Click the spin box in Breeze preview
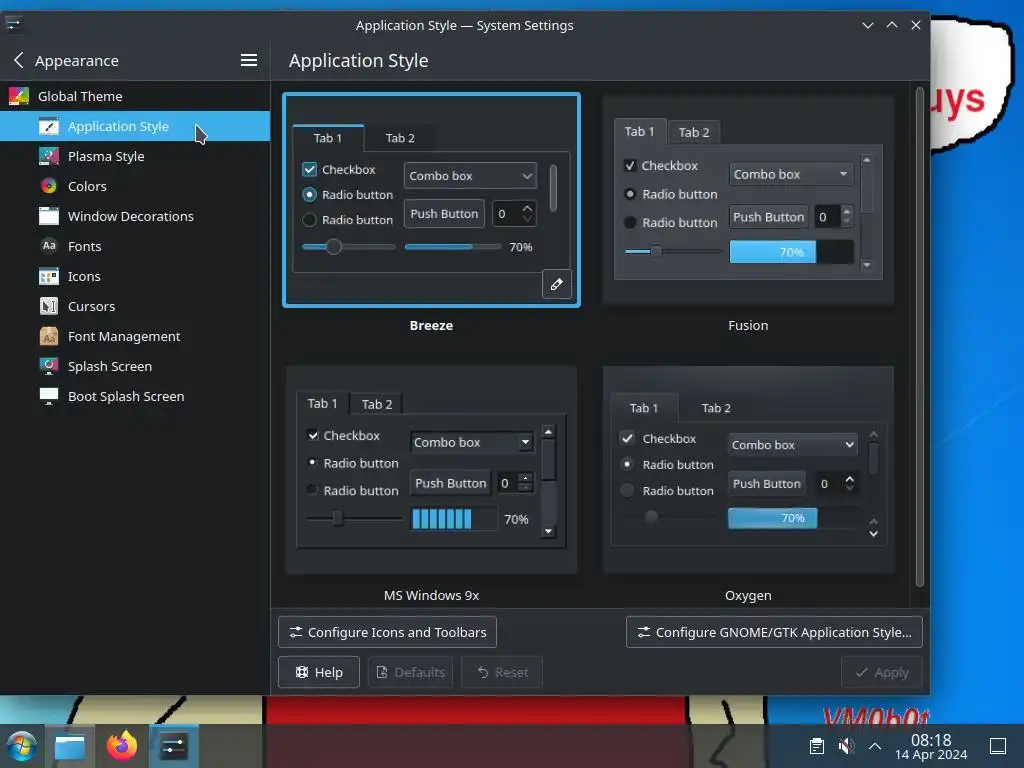 click(x=514, y=214)
